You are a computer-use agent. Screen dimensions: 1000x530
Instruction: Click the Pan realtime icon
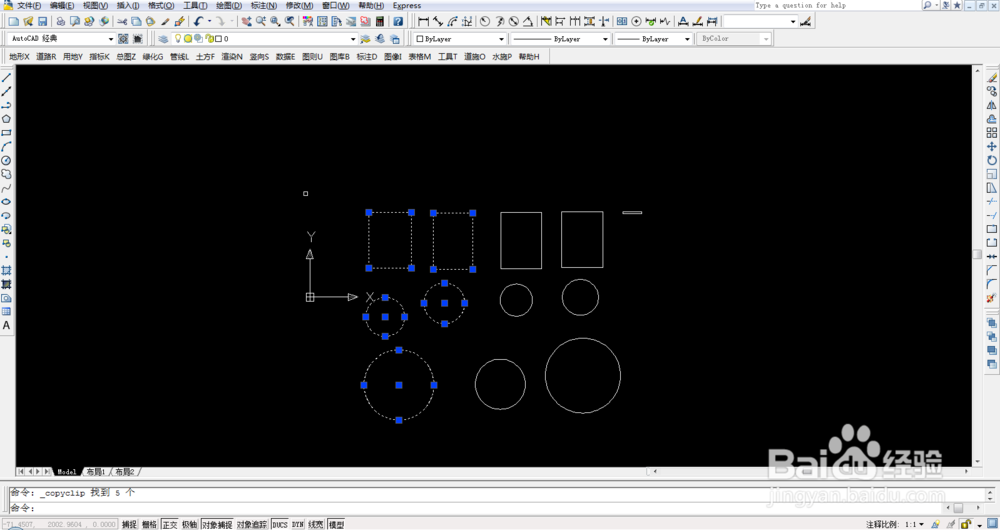pyautogui.click(x=246, y=22)
